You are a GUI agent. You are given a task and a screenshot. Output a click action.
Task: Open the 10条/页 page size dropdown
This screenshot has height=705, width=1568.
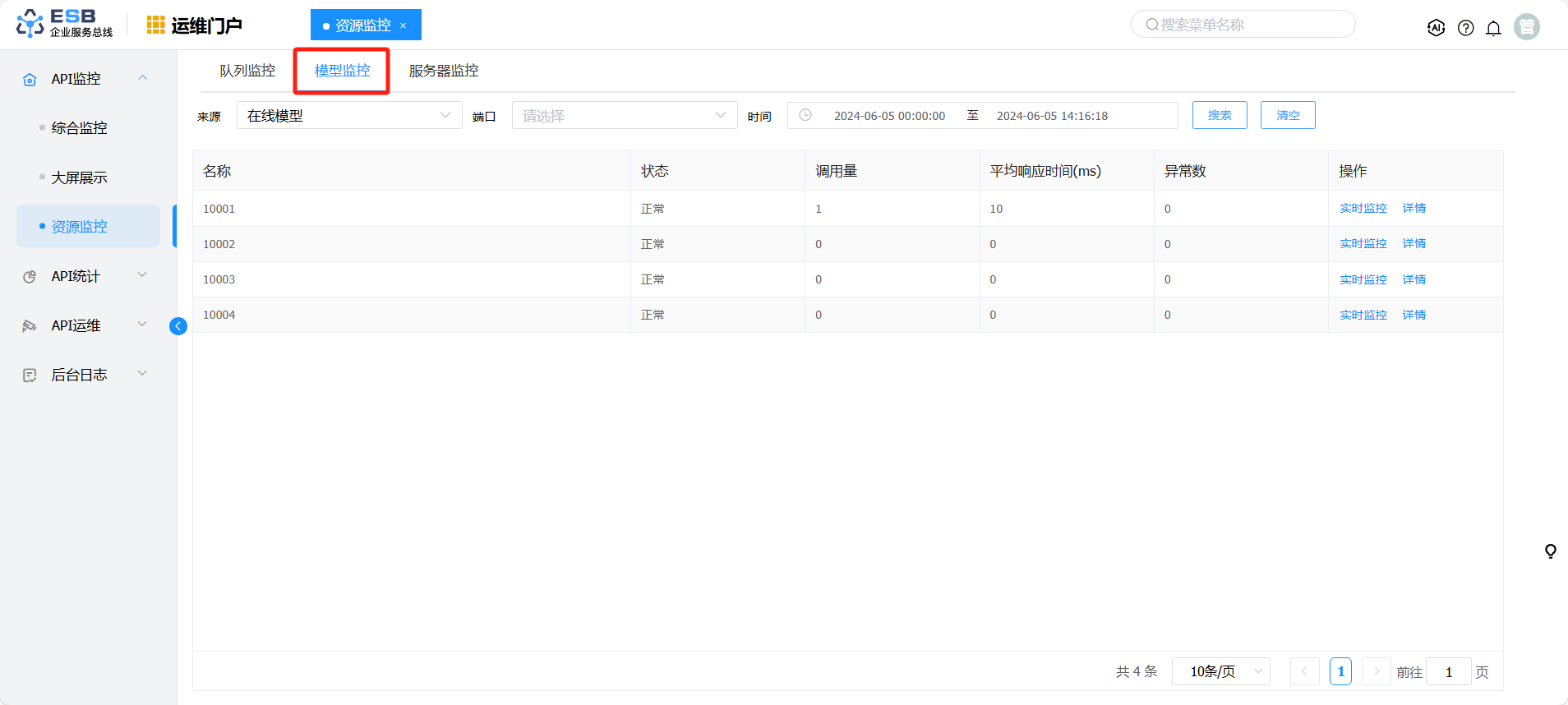1220,671
